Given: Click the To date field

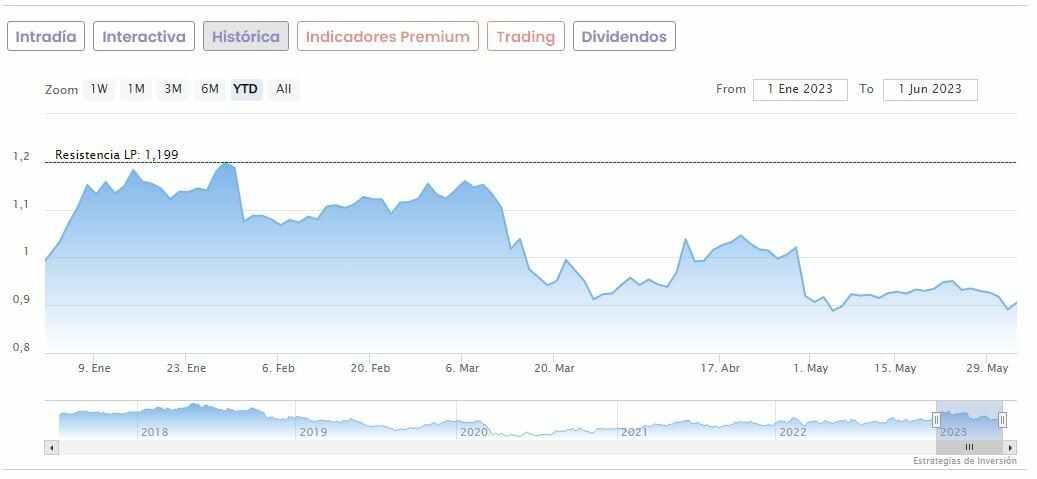Looking at the screenshot, I should [930, 89].
